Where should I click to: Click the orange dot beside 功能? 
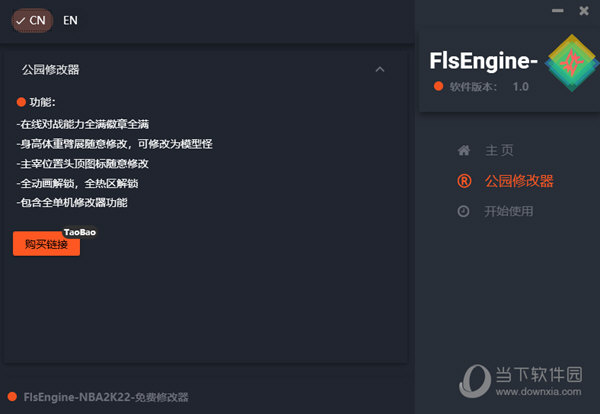pos(21,102)
